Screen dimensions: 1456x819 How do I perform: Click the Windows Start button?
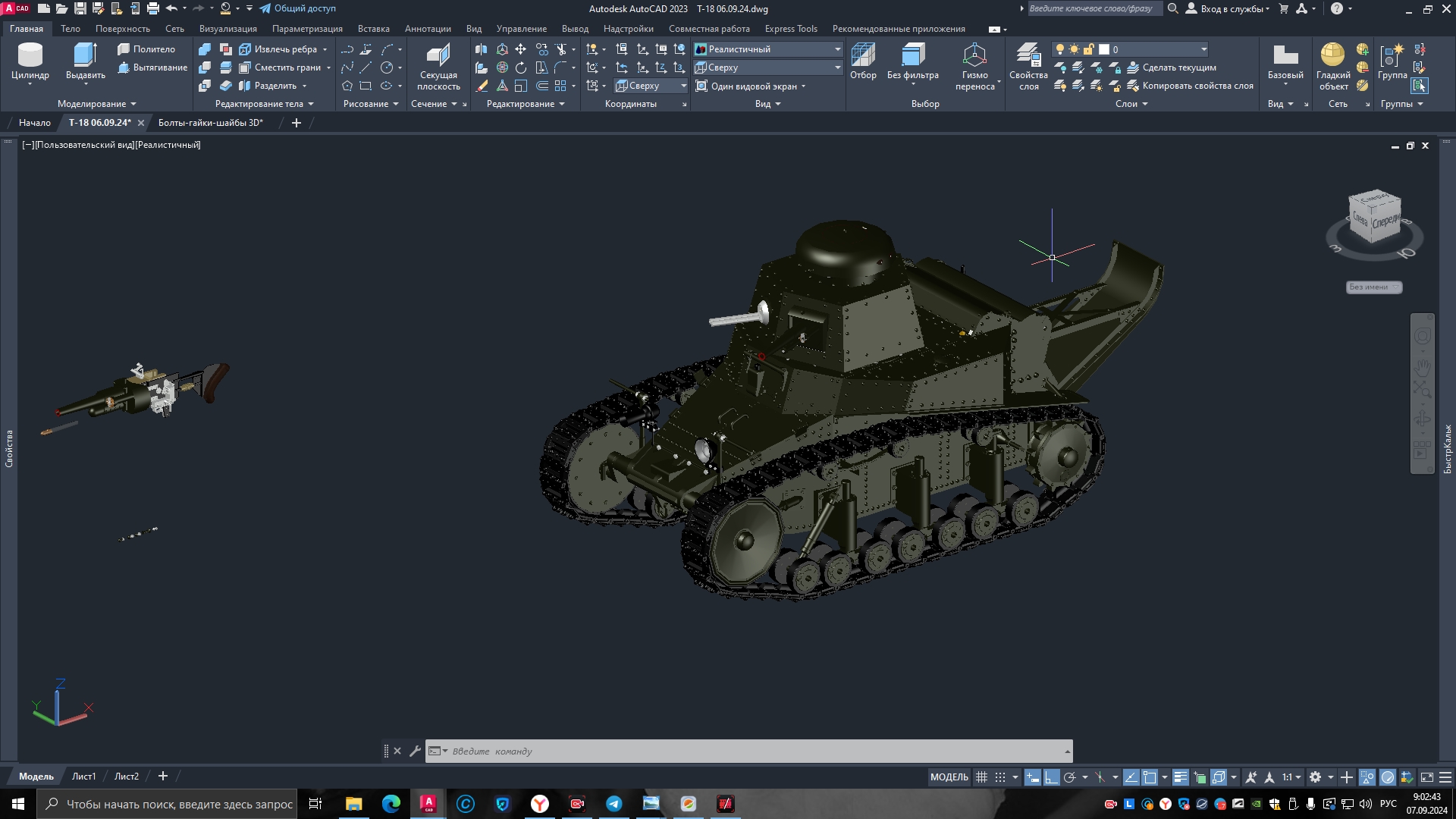coord(18,804)
